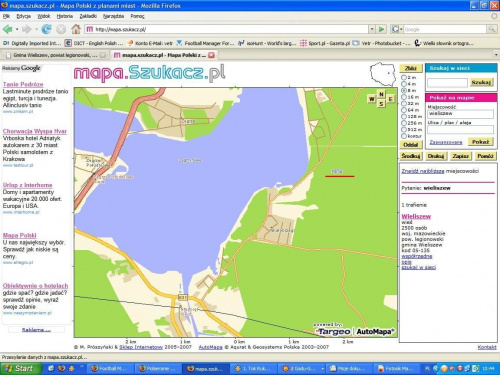Pan the map north with the N button

point(381,94)
